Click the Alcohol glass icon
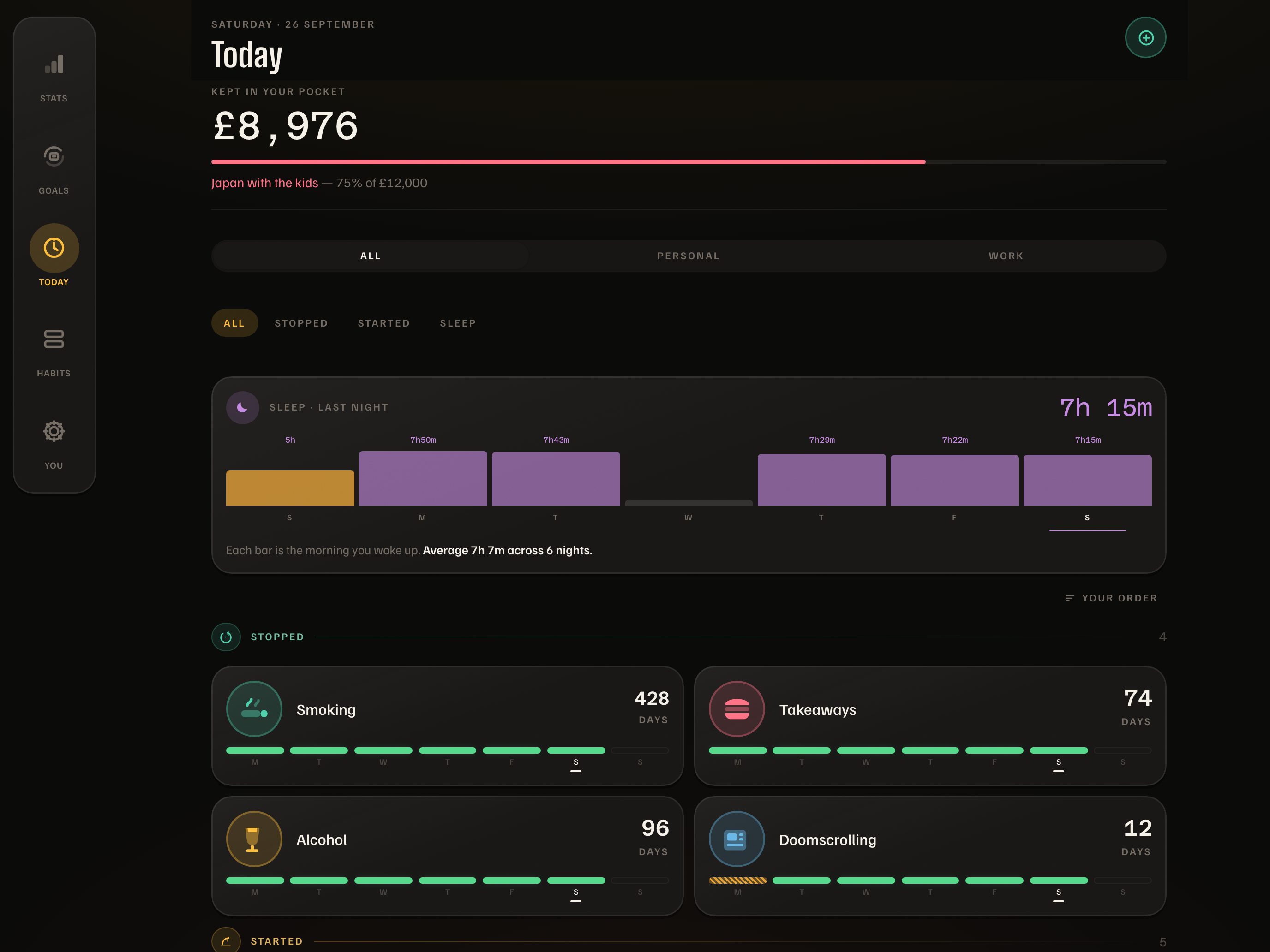This screenshot has width=1270, height=952. (254, 839)
